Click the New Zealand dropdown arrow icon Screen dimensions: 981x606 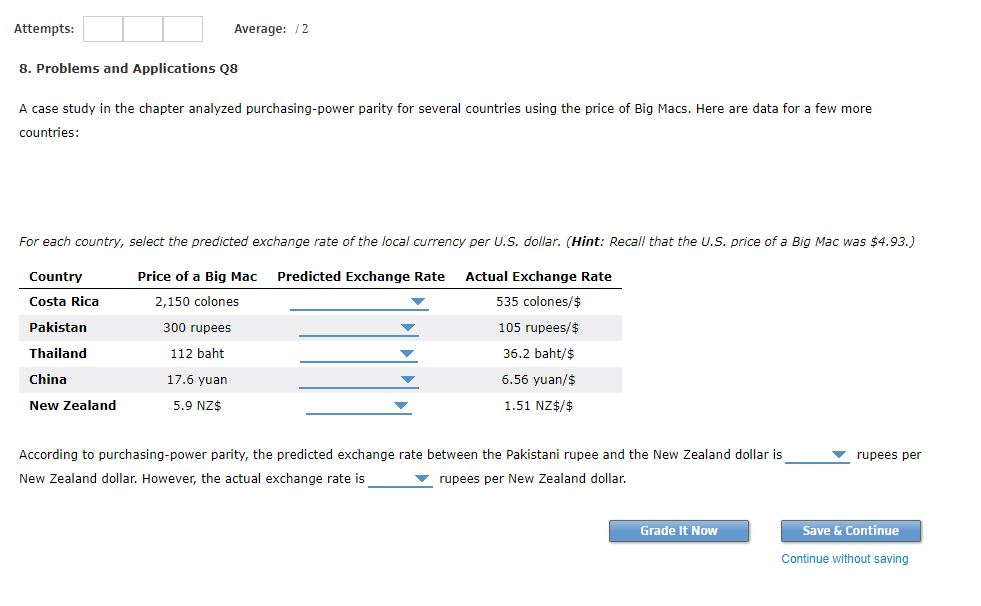pos(399,405)
